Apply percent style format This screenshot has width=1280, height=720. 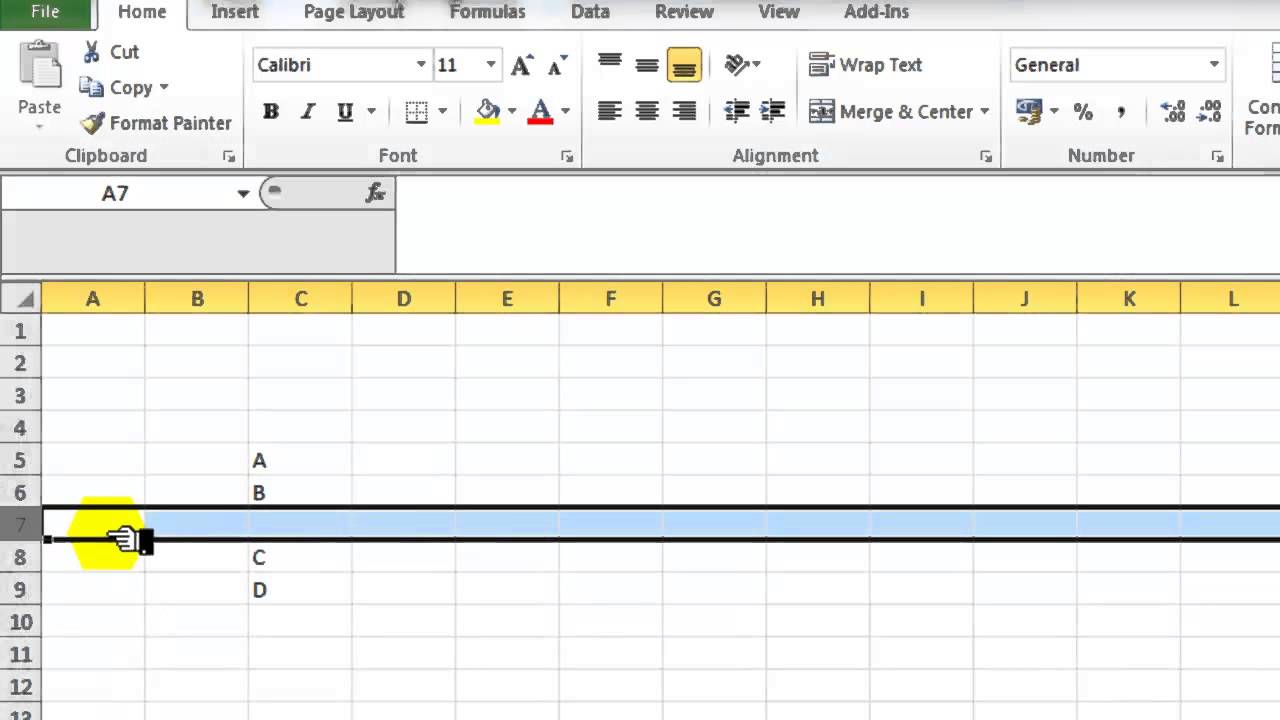(x=1083, y=112)
